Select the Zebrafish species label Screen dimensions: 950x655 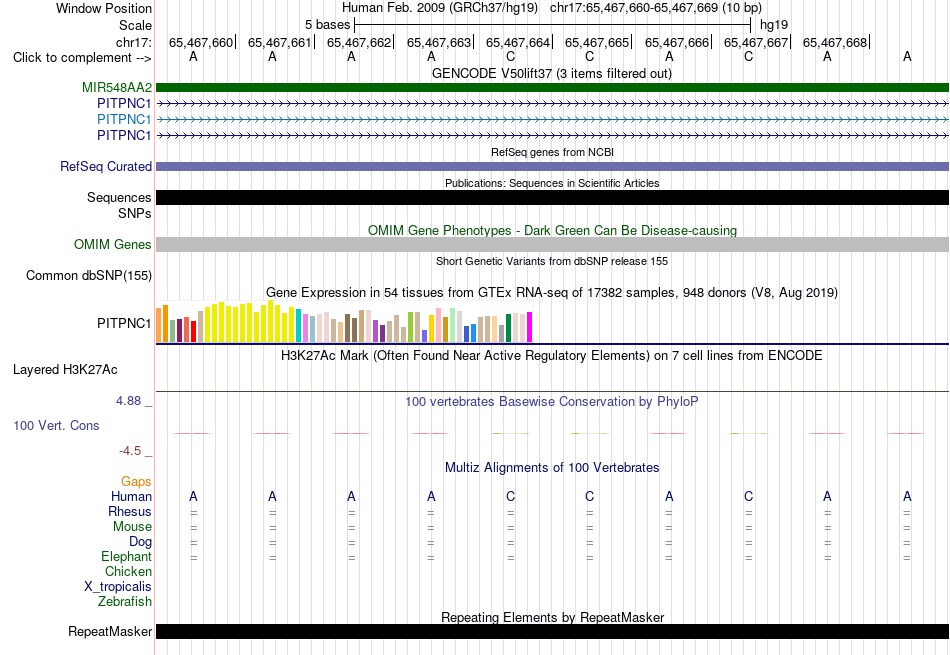coord(125,602)
